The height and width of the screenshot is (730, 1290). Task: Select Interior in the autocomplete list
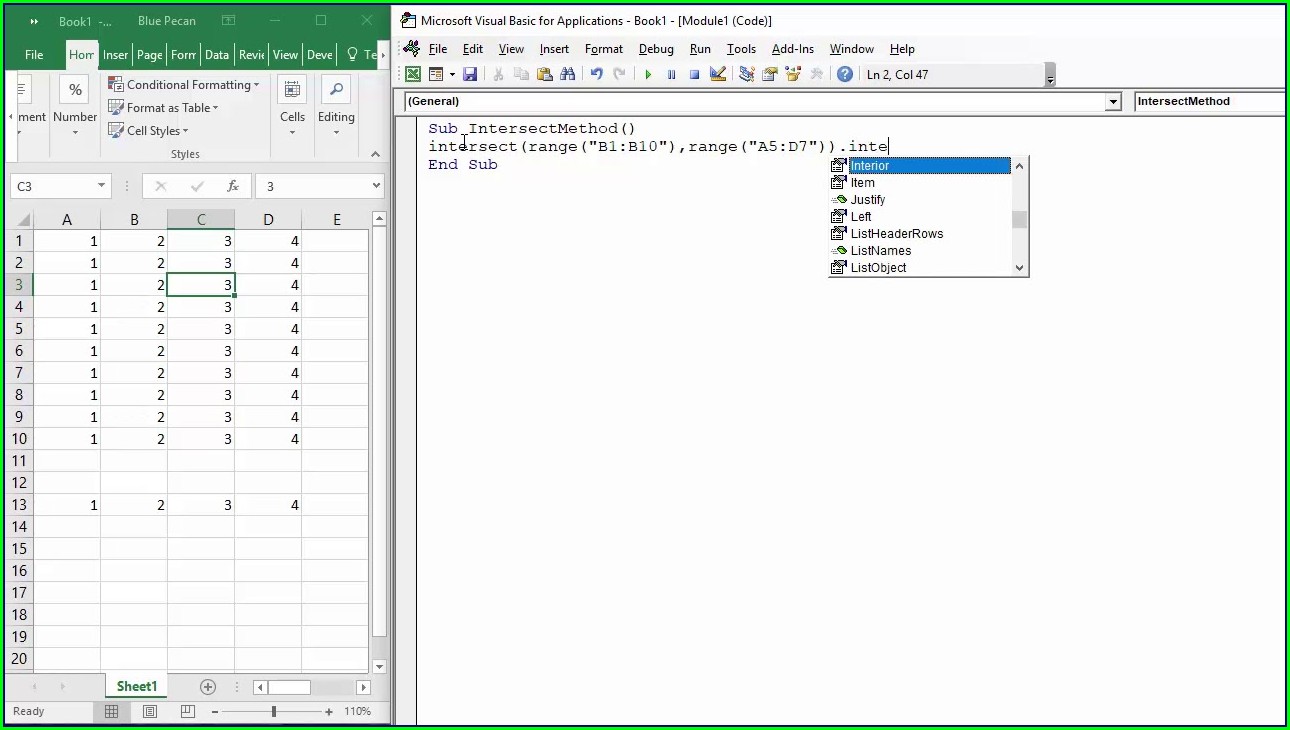[920, 166]
